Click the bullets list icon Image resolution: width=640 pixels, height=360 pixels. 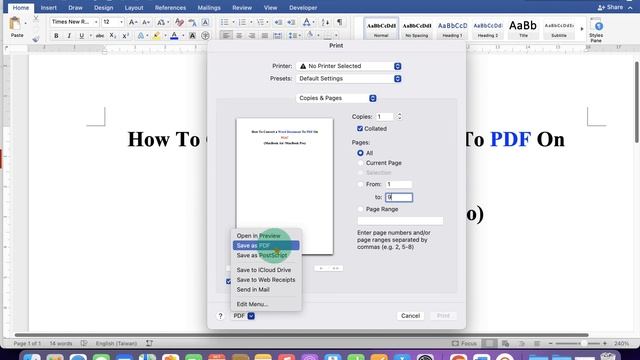pyautogui.click(x=225, y=22)
